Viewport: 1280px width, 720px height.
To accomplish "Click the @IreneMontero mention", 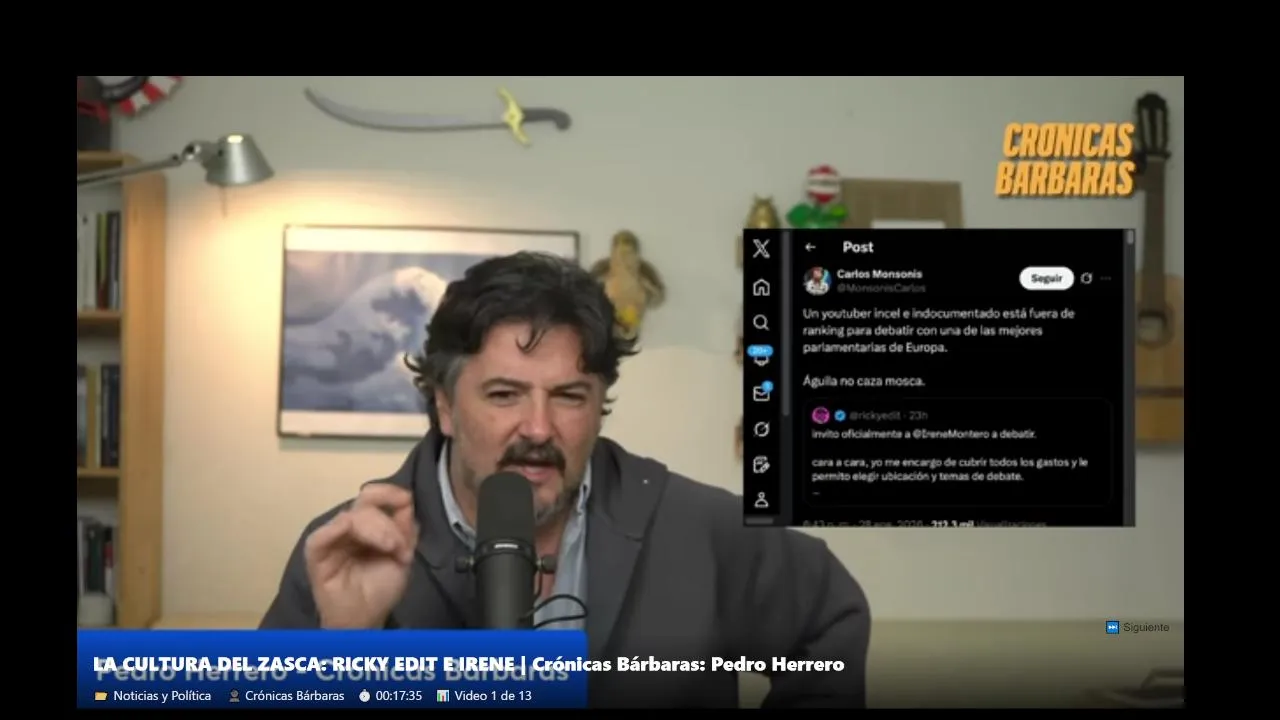I will pyautogui.click(x=951, y=434).
